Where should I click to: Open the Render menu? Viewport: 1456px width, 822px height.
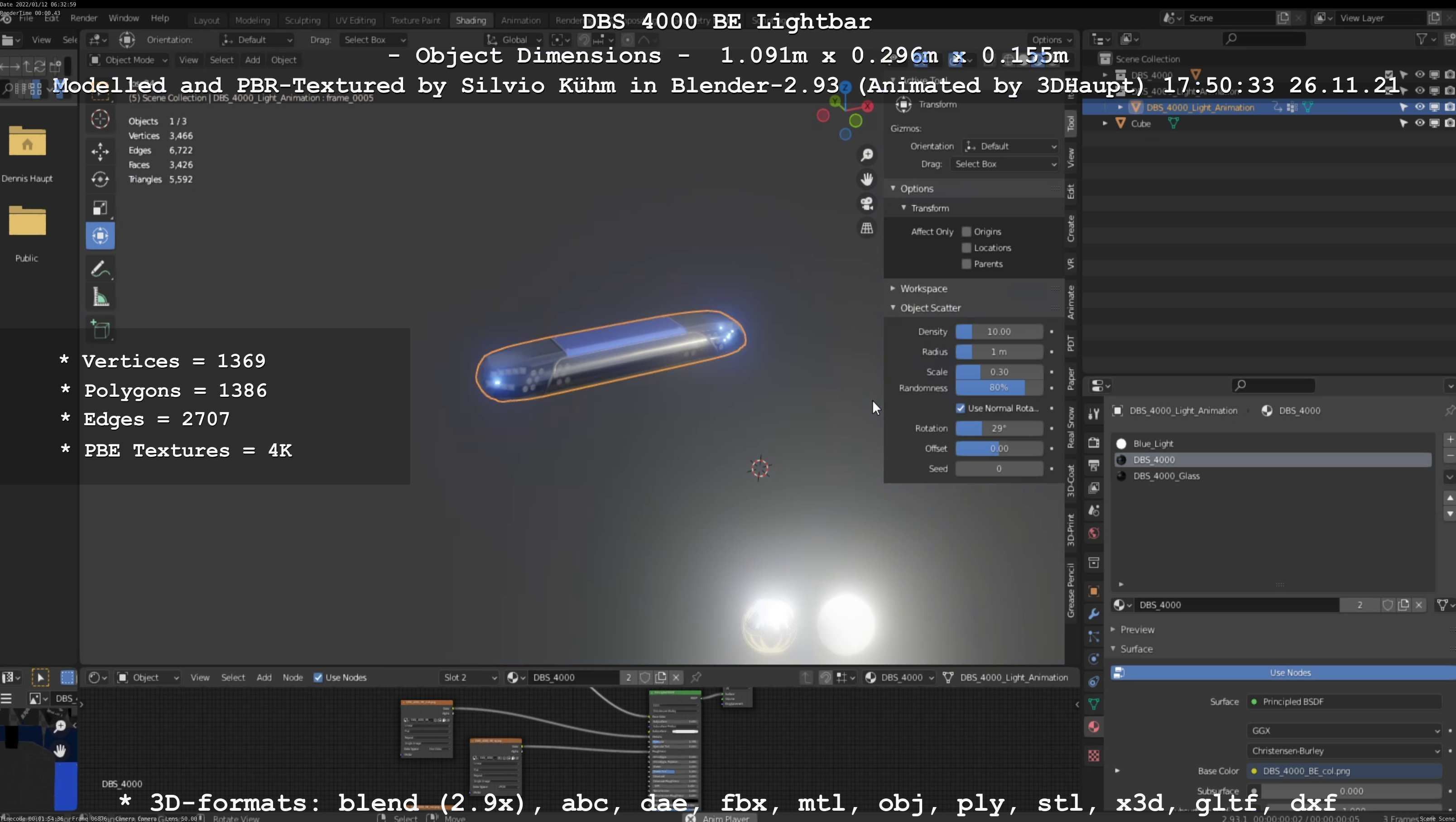tap(84, 18)
